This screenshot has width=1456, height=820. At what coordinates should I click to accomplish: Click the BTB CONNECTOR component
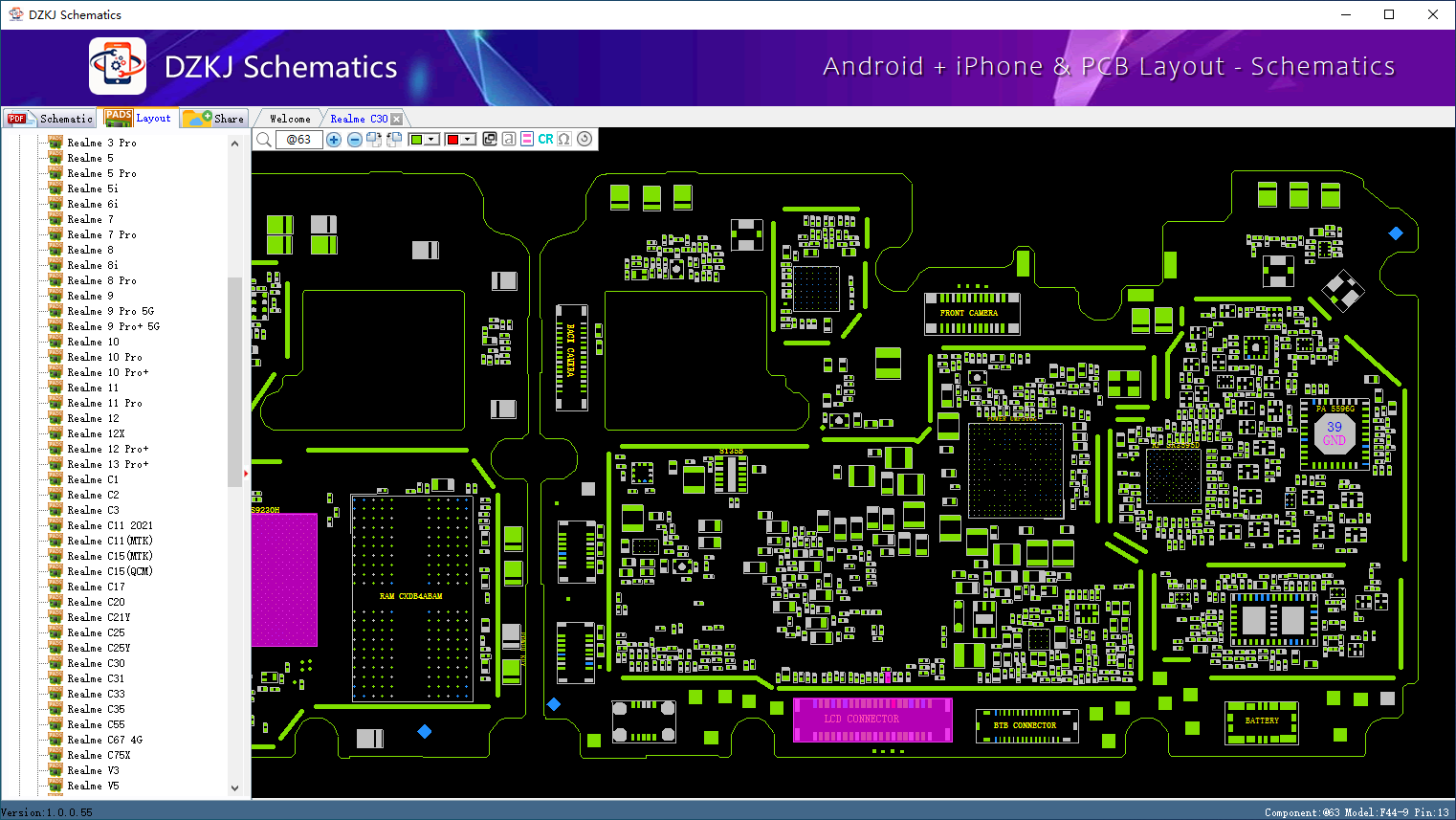1027,726
